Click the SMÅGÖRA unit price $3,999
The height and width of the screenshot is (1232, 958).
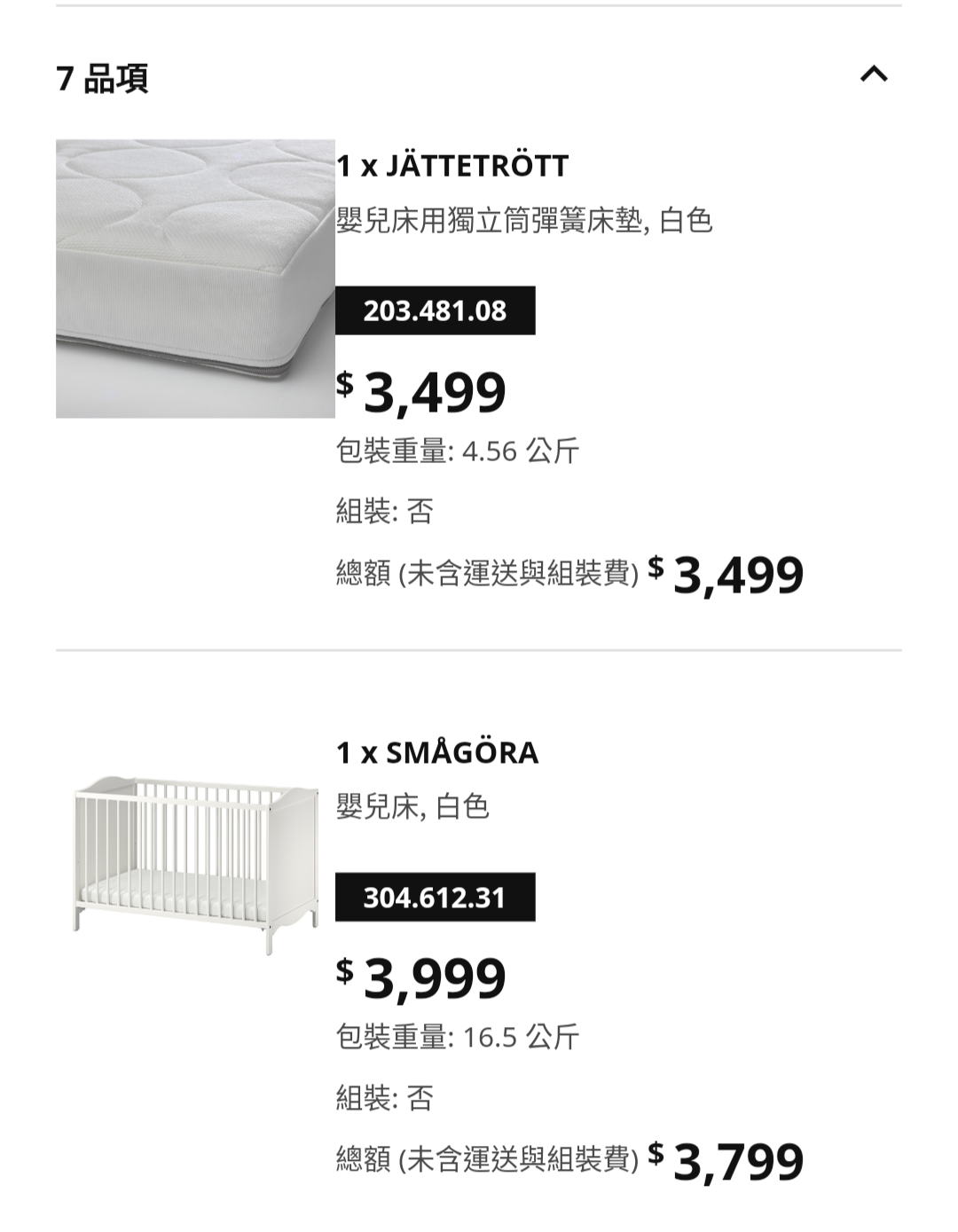point(421,978)
